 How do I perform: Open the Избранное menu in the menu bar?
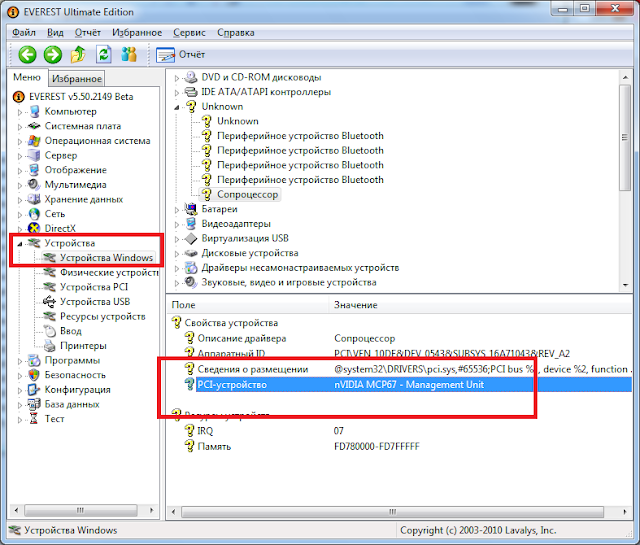coord(137,33)
